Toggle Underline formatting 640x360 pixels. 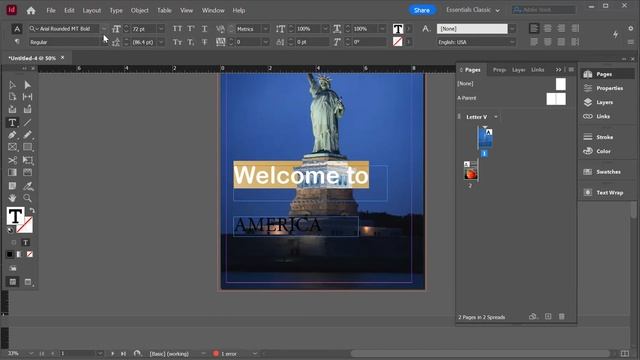point(204,29)
